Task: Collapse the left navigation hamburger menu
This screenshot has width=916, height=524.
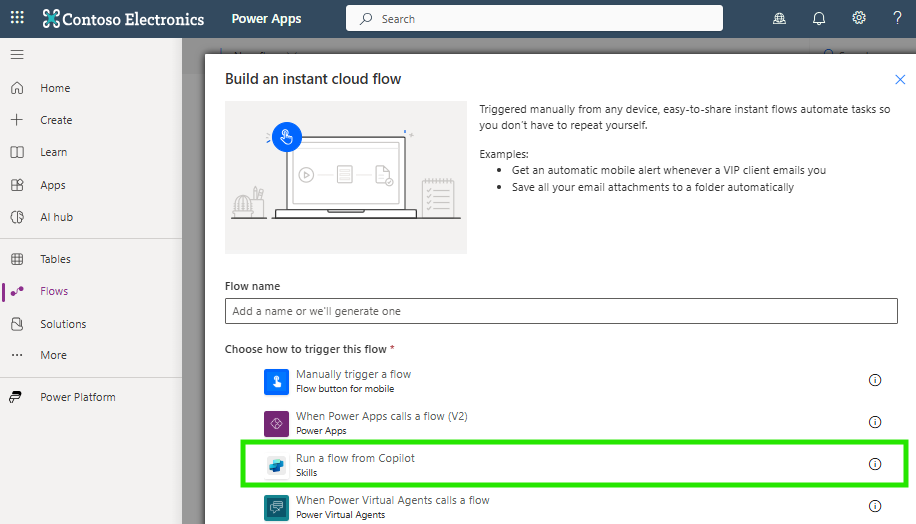Action: [x=17, y=54]
